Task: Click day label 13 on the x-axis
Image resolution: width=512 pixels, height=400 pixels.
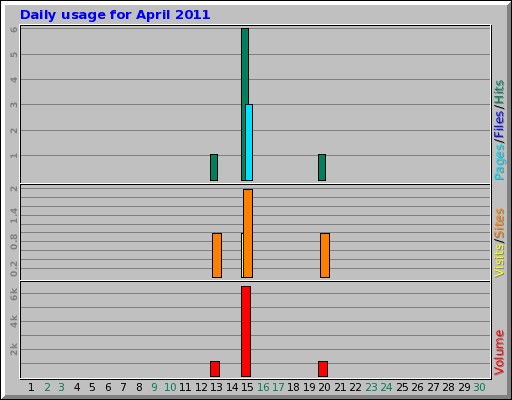Action: [x=216, y=387]
